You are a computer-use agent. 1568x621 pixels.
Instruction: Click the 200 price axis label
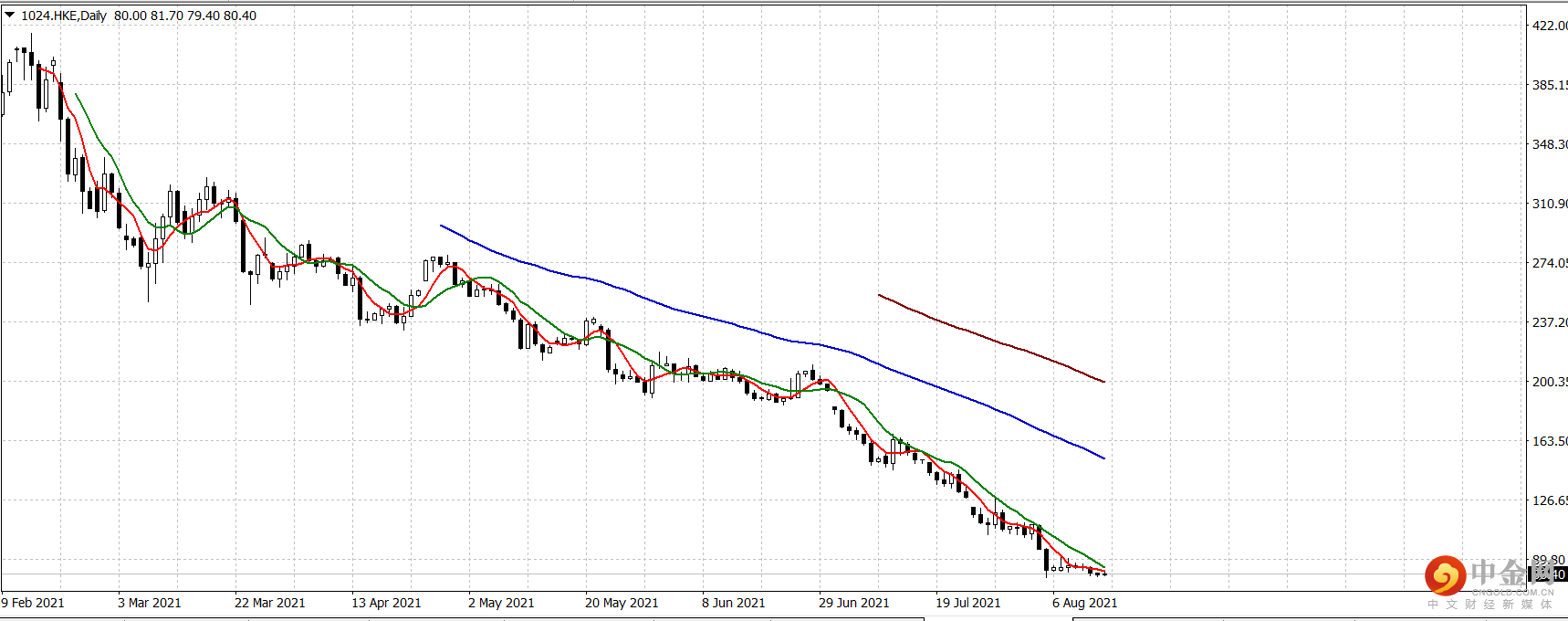[1550, 382]
